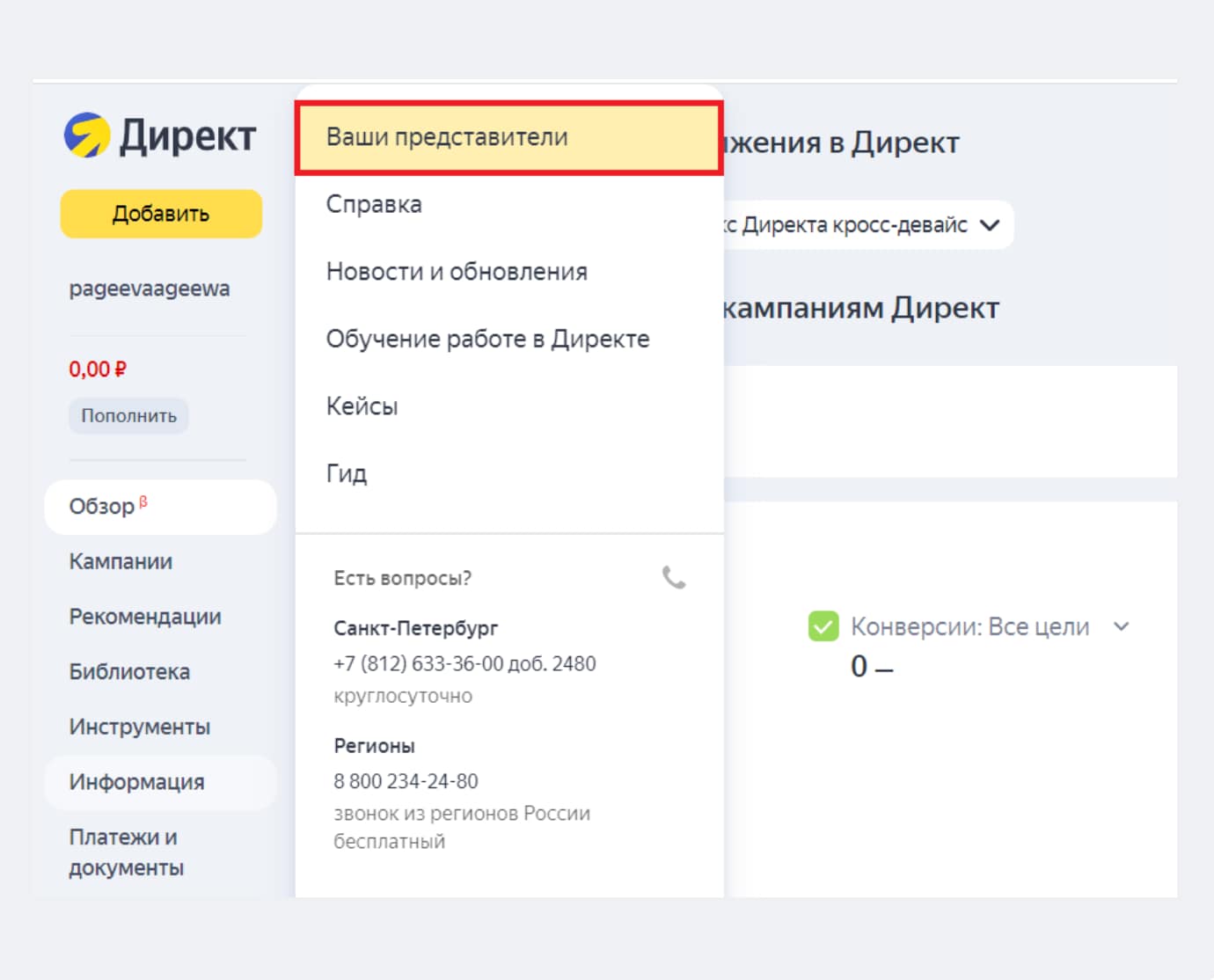Click the Yandex Direct logo icon
Viewport: 1214px width, 980px height.
[87, 135]
